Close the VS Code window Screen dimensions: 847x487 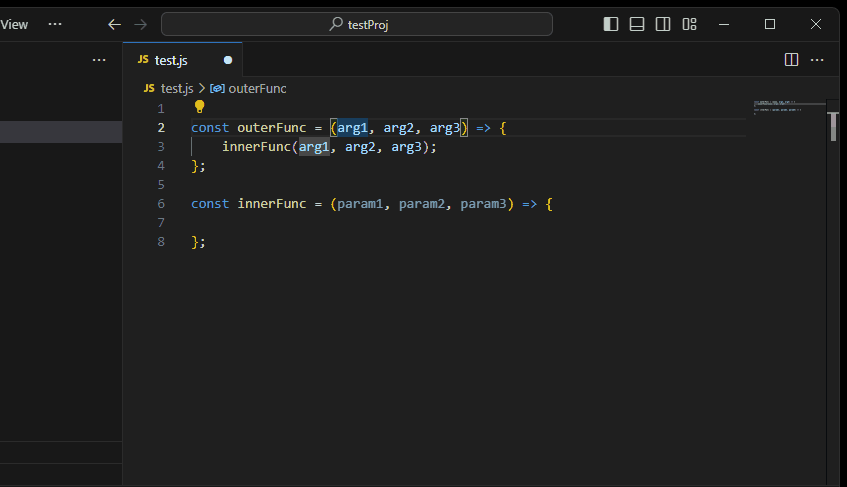click(816, 24)
